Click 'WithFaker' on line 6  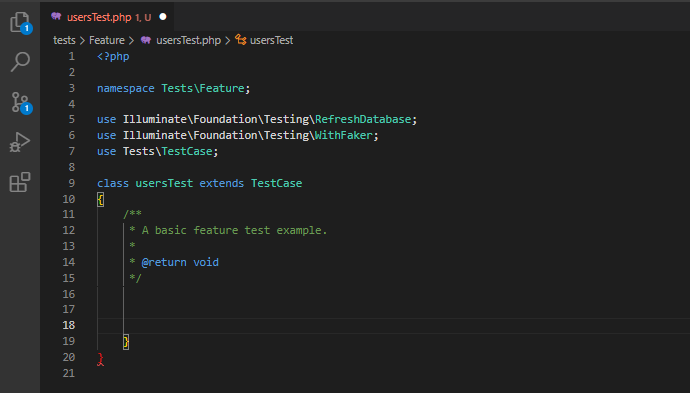coord(344,135)
